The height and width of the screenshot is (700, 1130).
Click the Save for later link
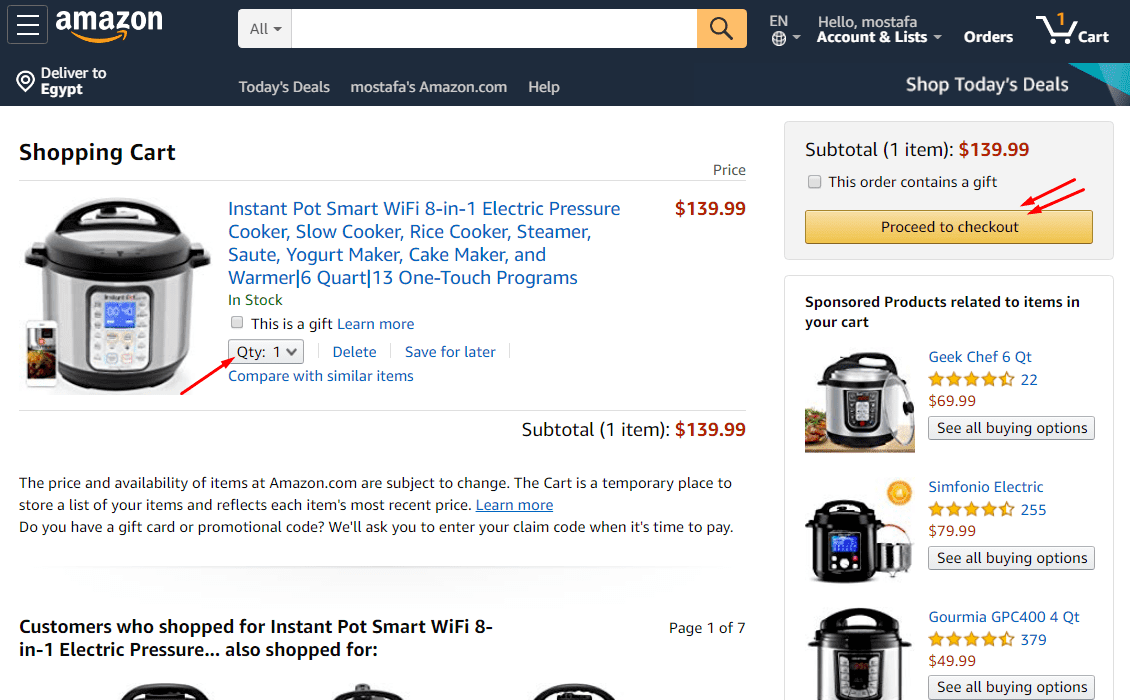pyautogui.click(x=450, y=352)
